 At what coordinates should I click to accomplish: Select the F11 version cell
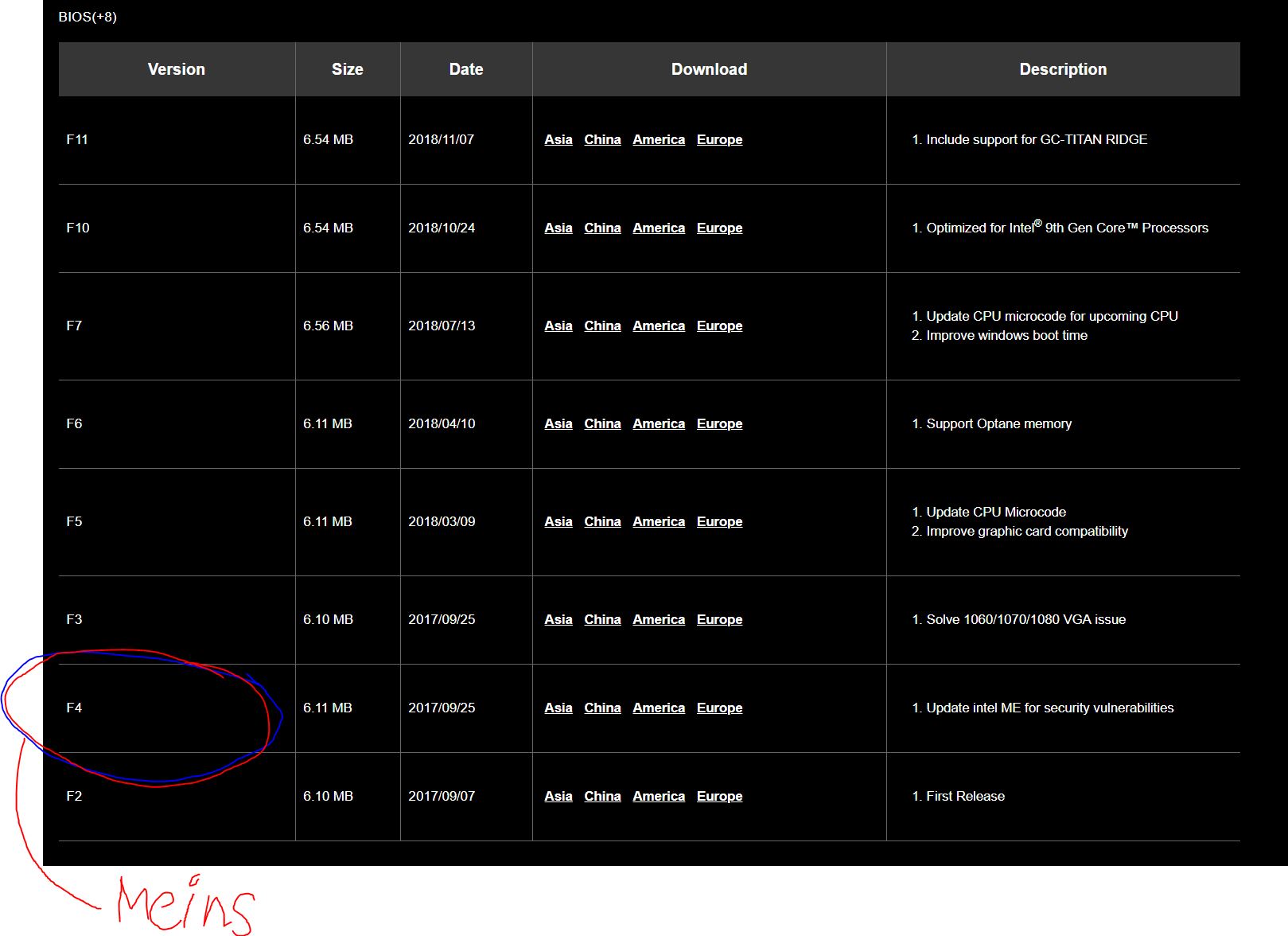(177, 140)
